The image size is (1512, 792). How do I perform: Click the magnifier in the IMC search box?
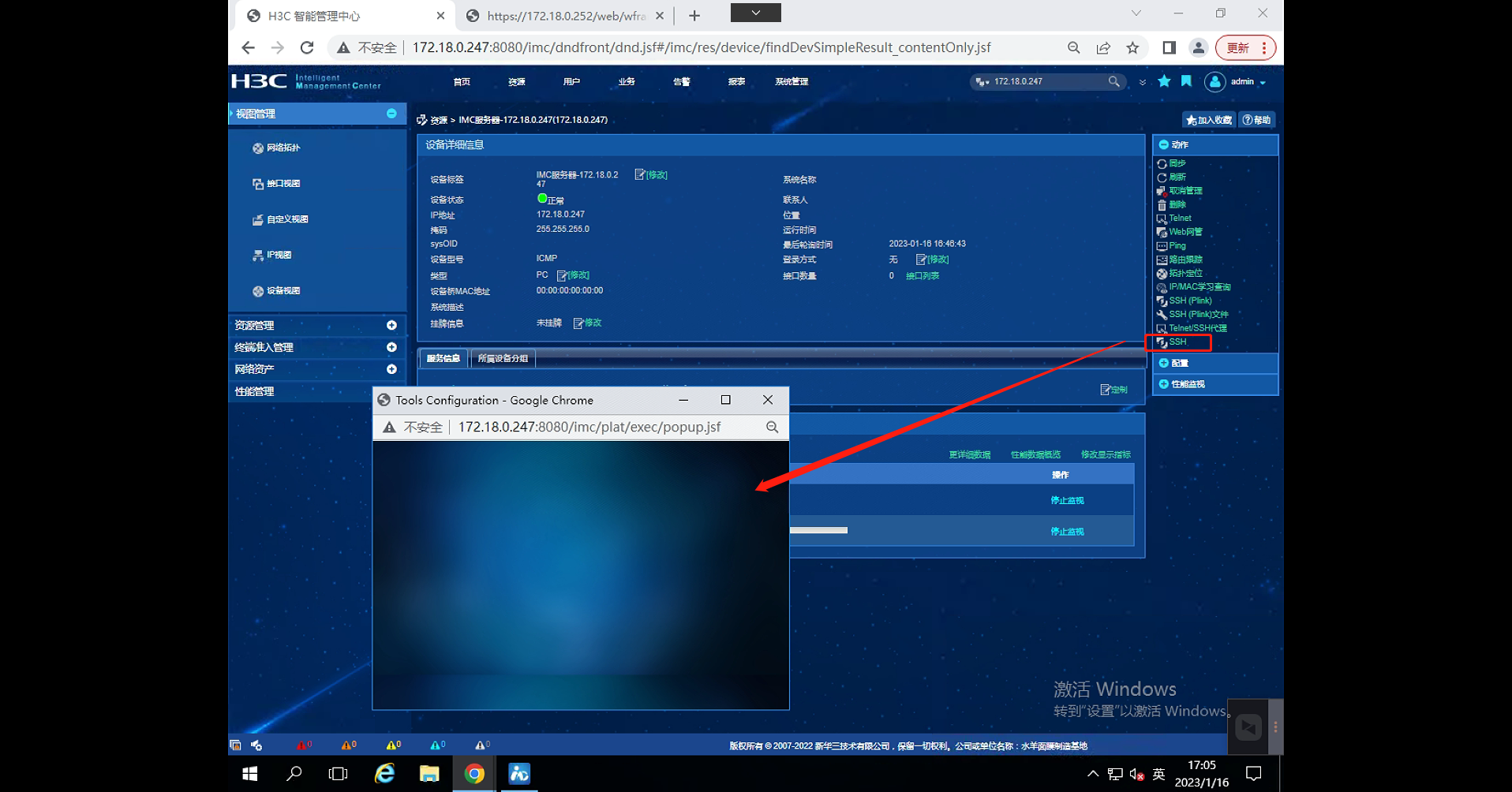(x=1113, y=81)
